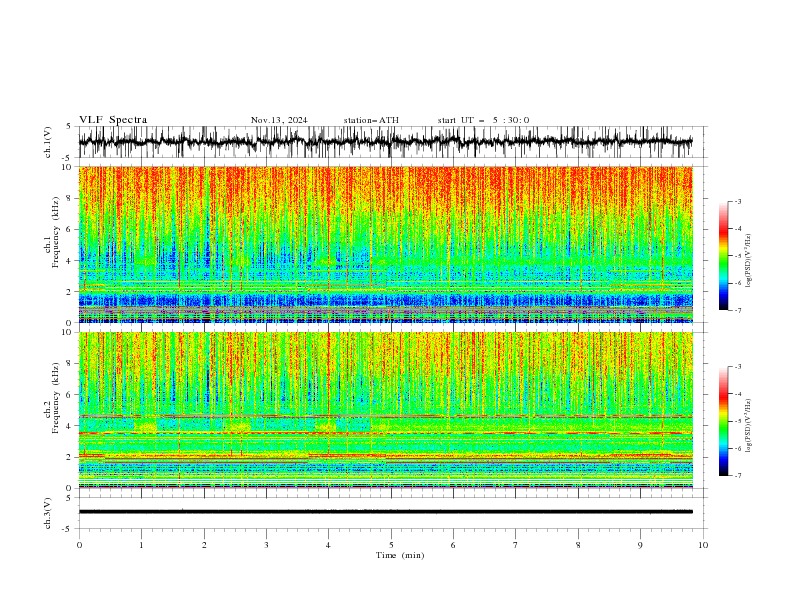Click time axis tick label "4"
The image size is (792, 612).
point(328,545)
